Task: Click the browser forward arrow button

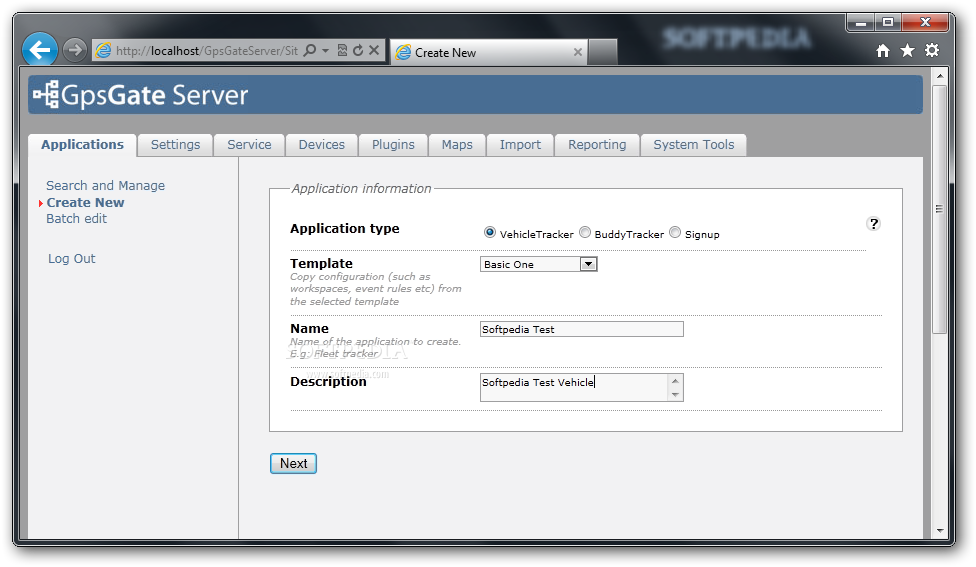Action: tap(75, 50)
